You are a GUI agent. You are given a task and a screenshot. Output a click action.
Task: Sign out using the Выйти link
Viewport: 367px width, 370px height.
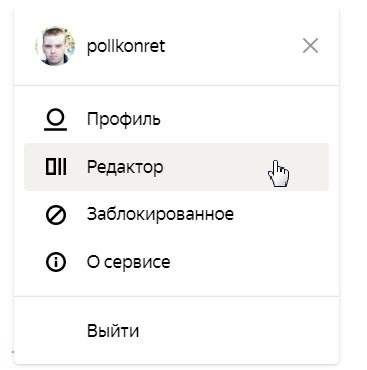(x=113, y=331)
